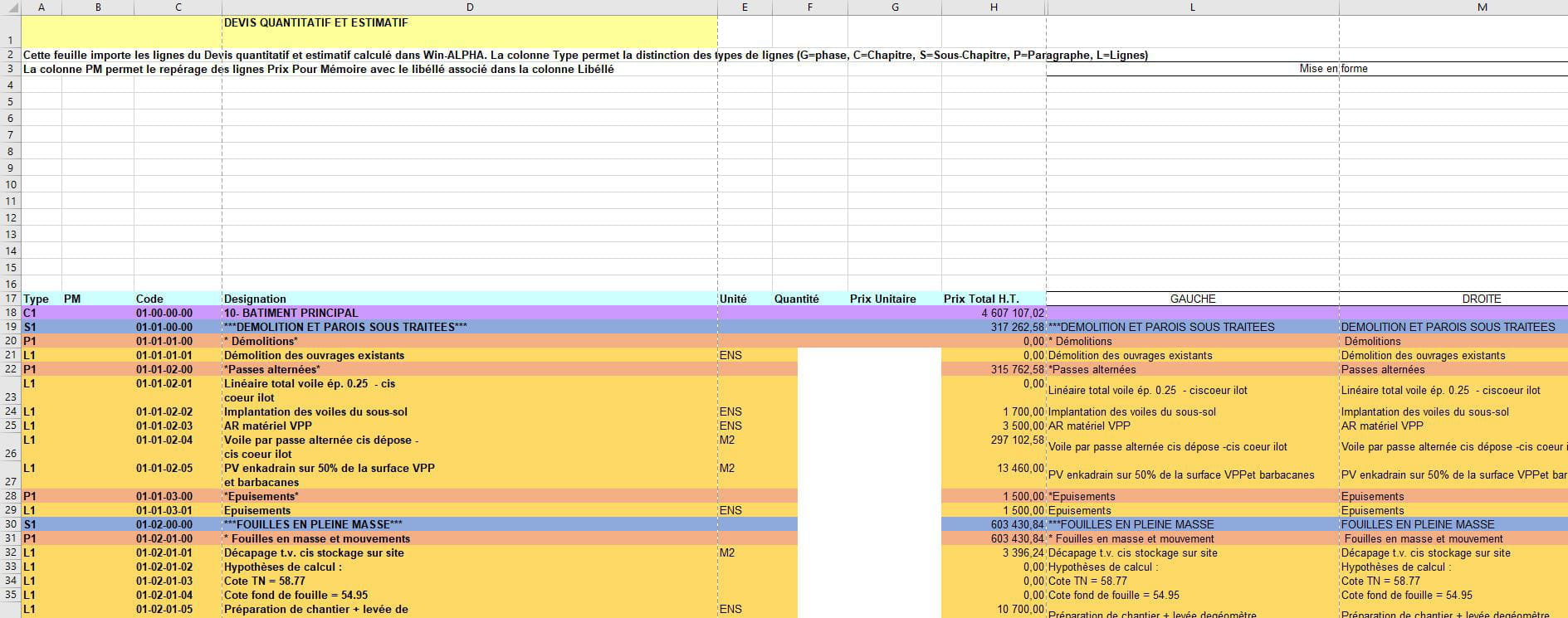1568x618 pixels.
Task: Select value 315 762,58
Action: (994, 369)
